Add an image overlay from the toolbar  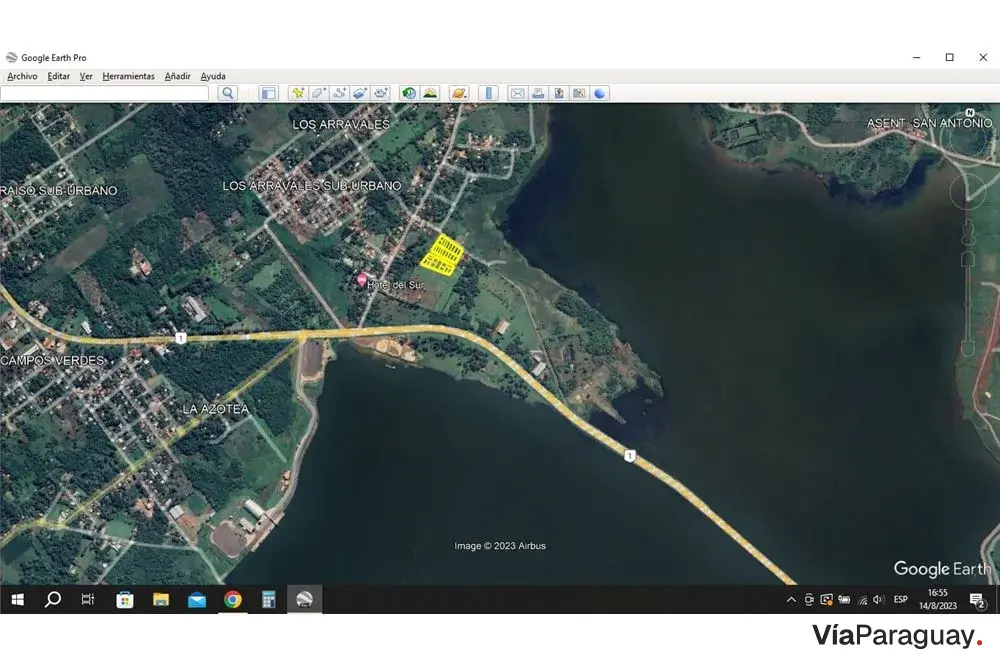[360, 93]
